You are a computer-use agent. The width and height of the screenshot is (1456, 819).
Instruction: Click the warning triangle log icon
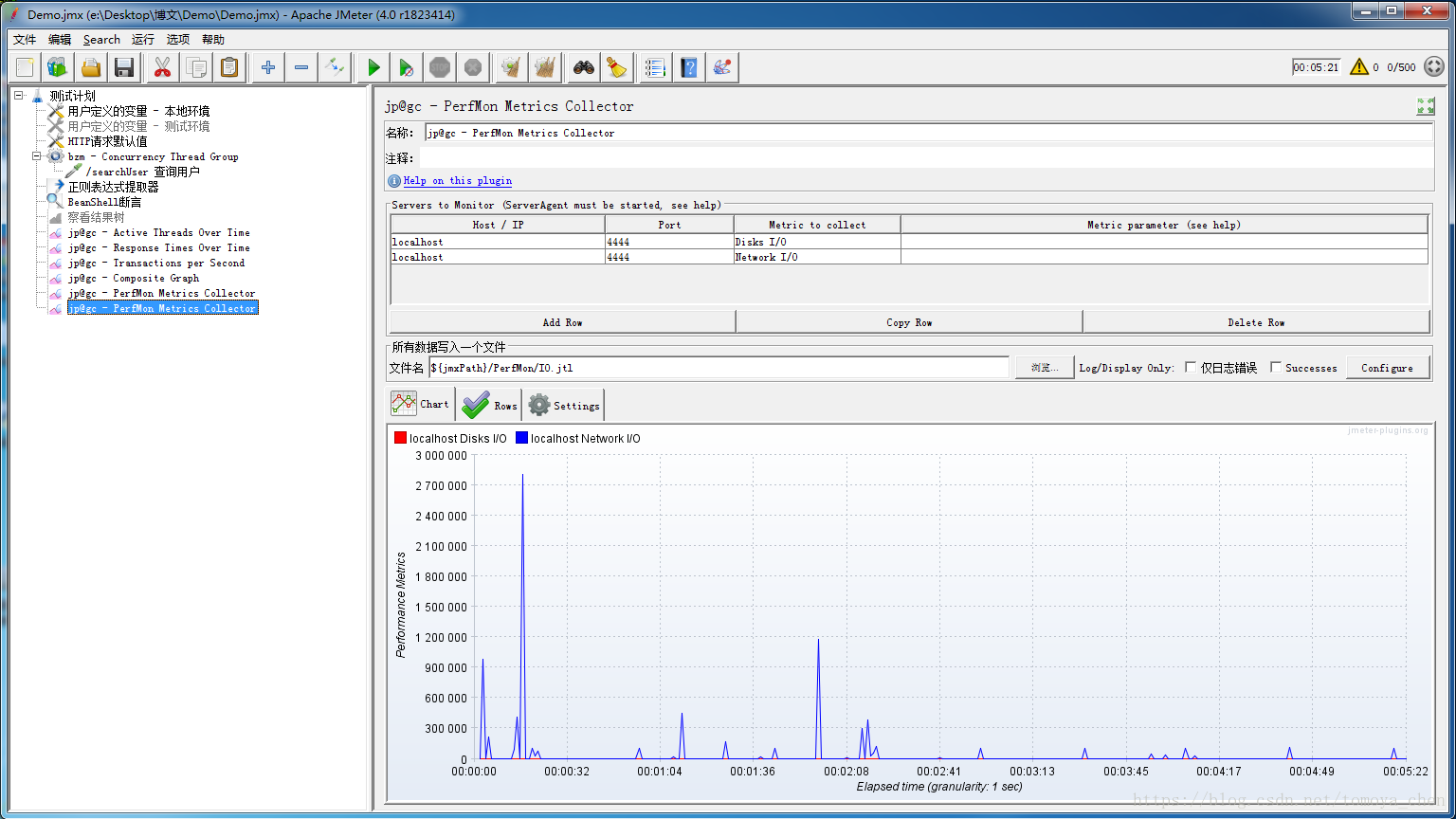pos(1359,66)
